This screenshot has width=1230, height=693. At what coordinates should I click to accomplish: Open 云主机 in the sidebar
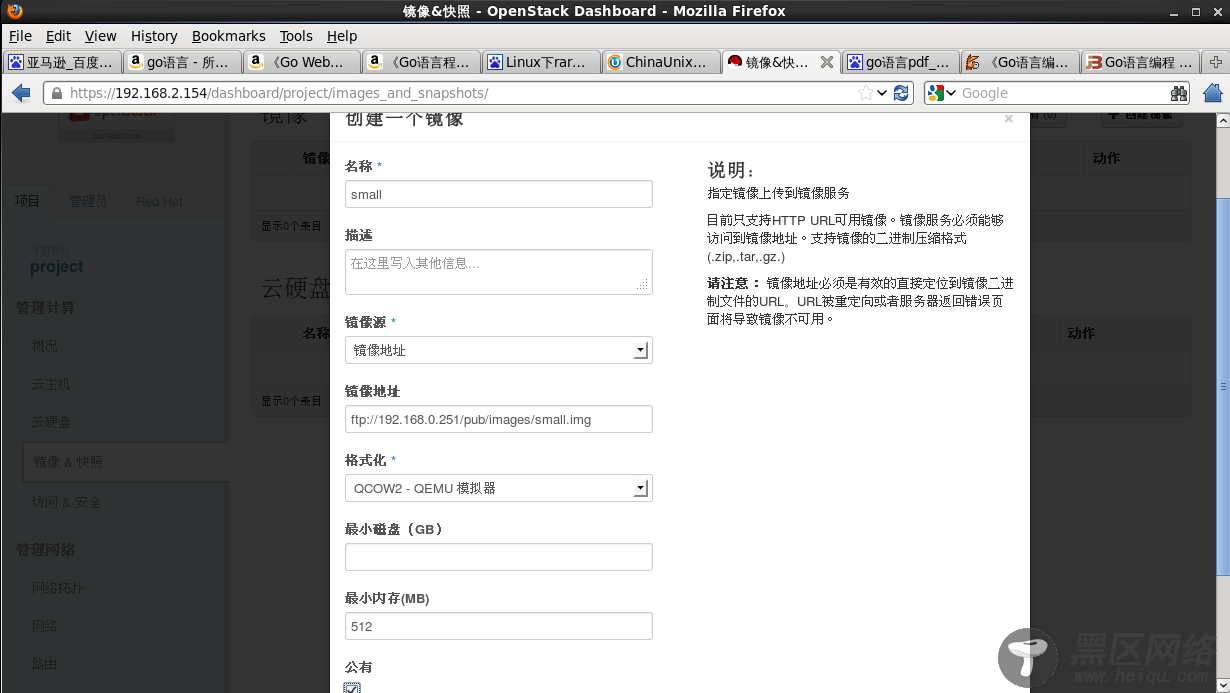51,384
